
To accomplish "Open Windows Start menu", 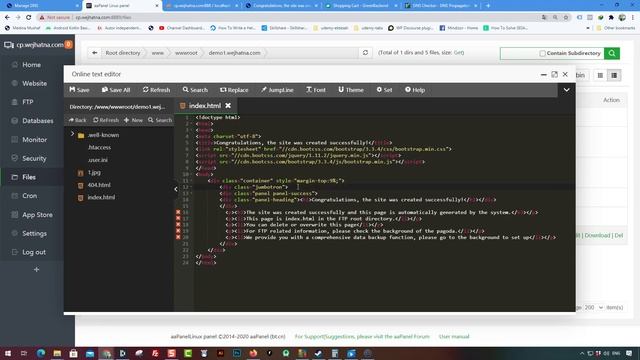I will click(x=7, y=353).
